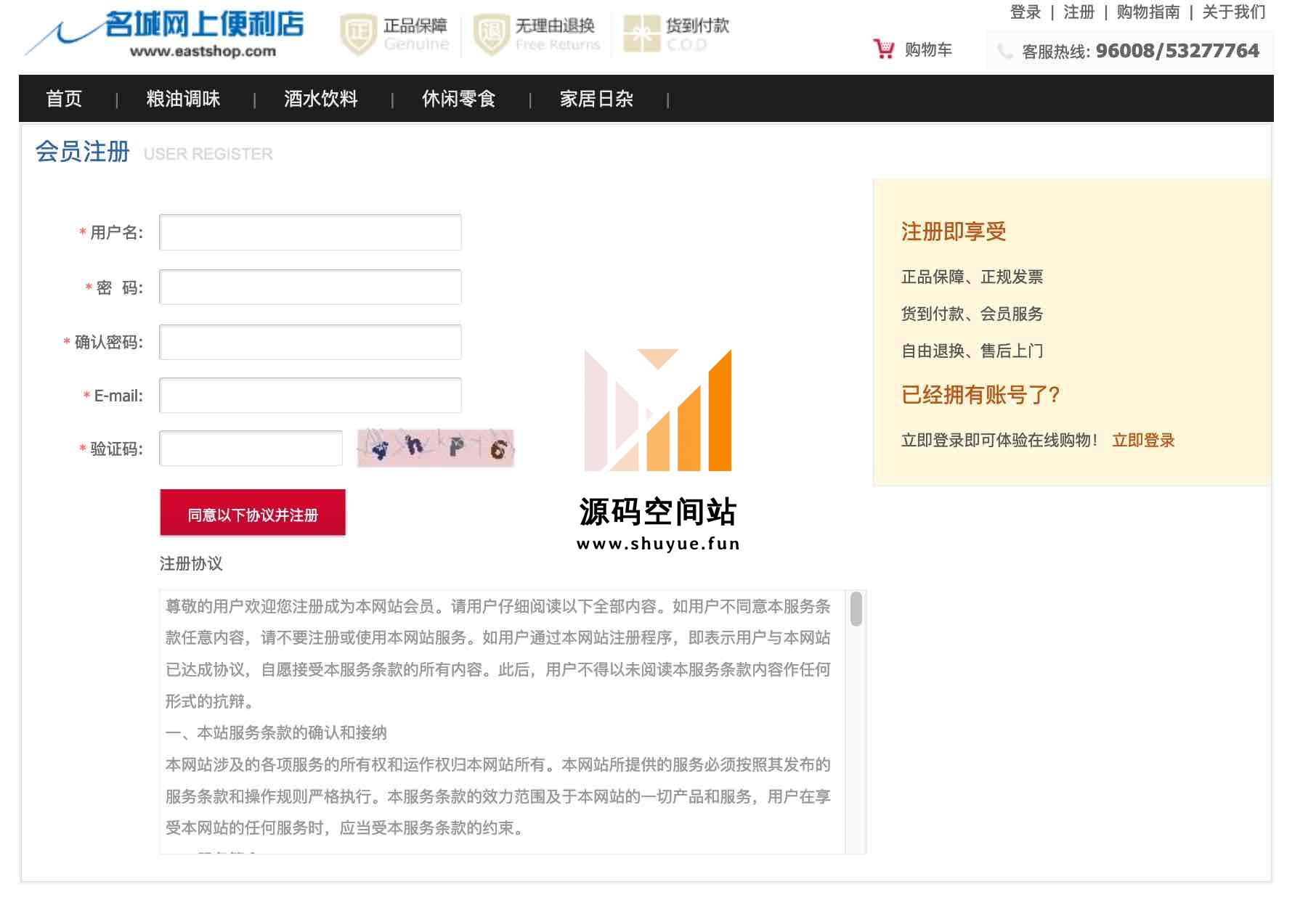Click the 正品保障 Genuine shield icon
Image resolution: width=1316 pixels, height=903 pixels.
(358, 34)
